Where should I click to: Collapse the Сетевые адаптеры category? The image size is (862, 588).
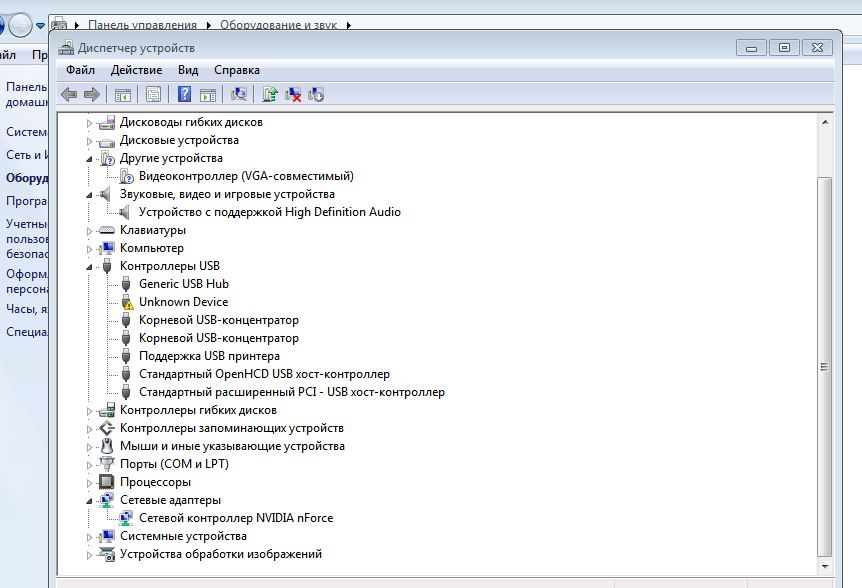coord(89,501)
